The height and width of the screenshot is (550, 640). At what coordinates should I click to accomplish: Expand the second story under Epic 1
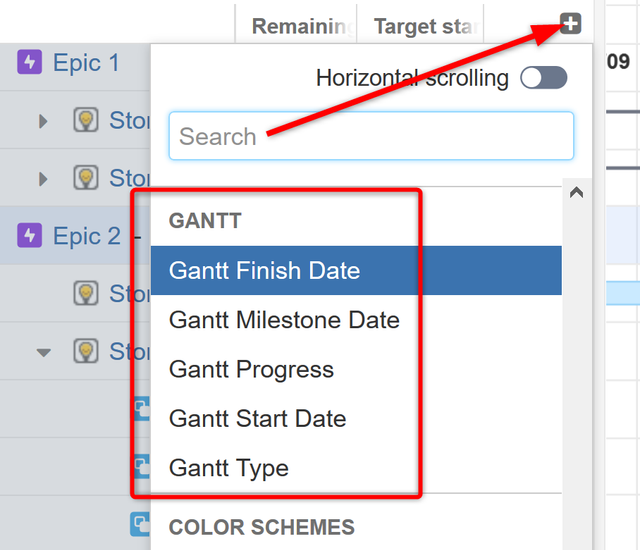43,179
